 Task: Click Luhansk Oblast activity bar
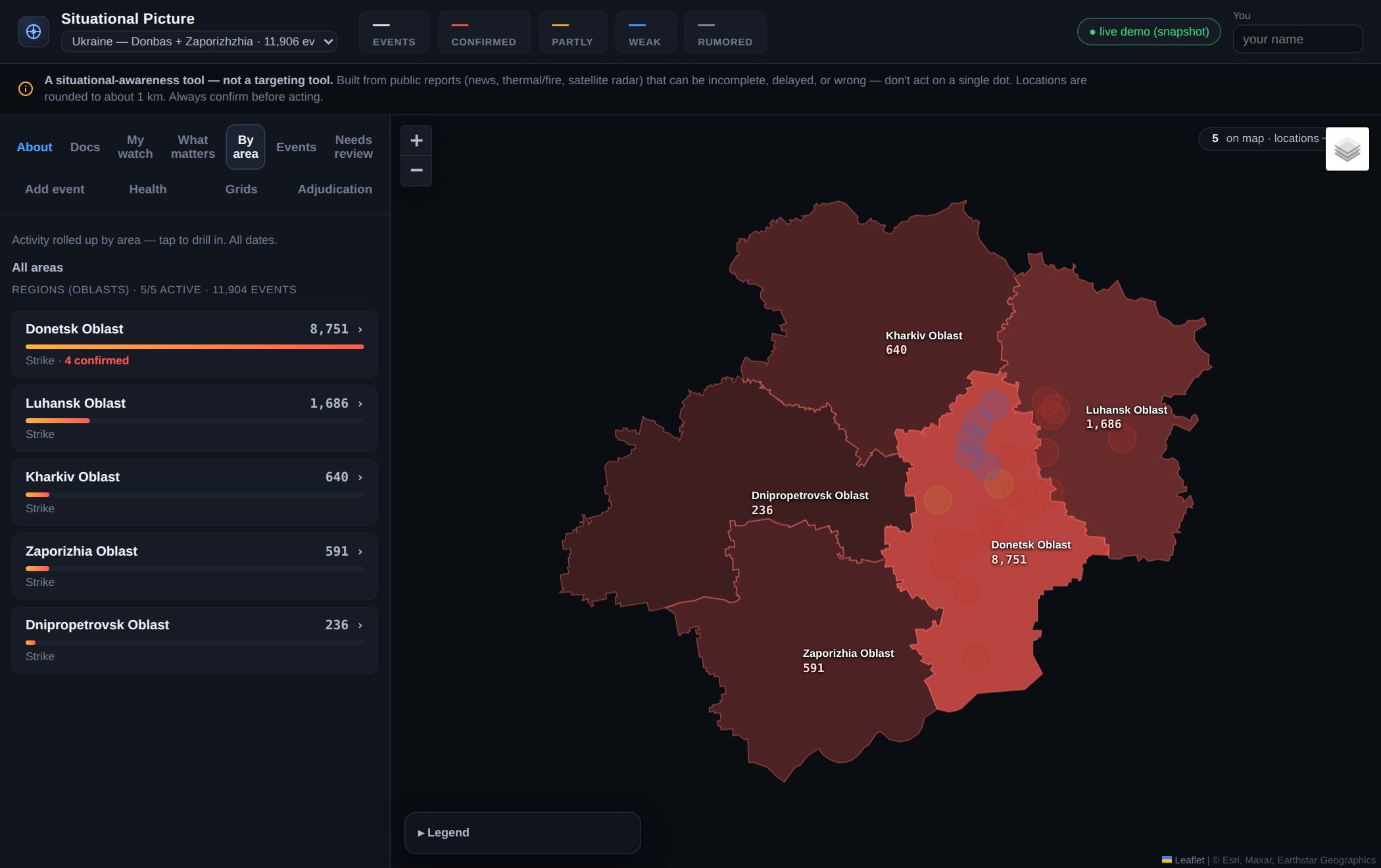coord(195,421)
